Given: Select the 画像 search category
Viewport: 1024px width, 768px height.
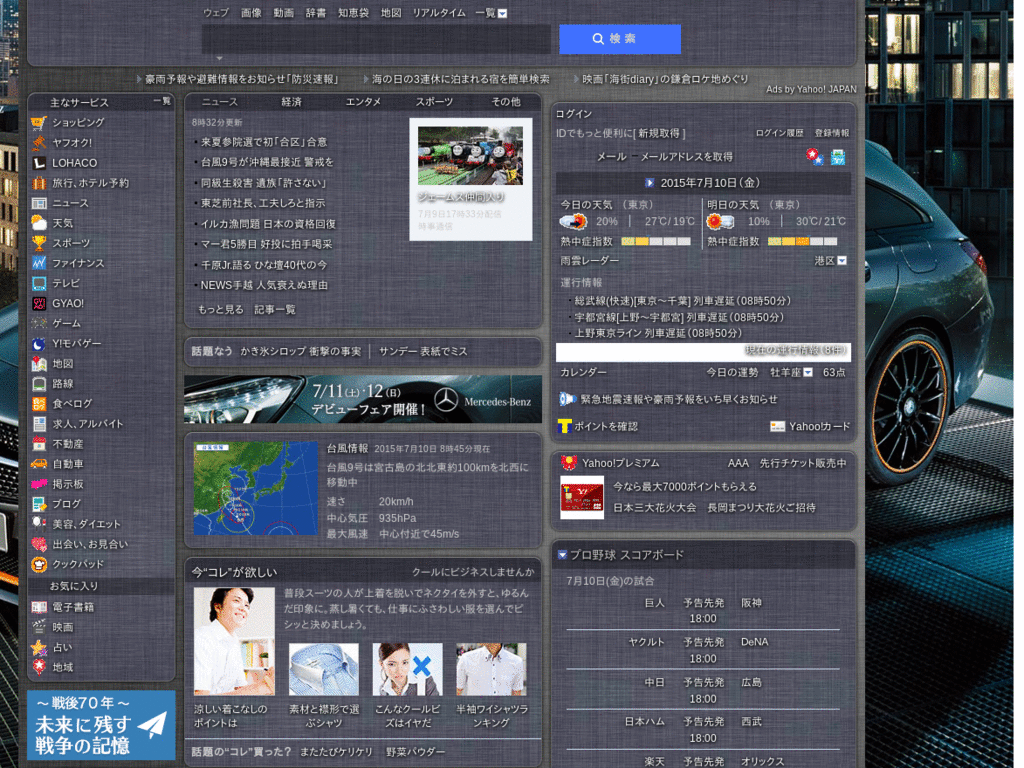Looking at the screenshot, I should tap(251, 13).
